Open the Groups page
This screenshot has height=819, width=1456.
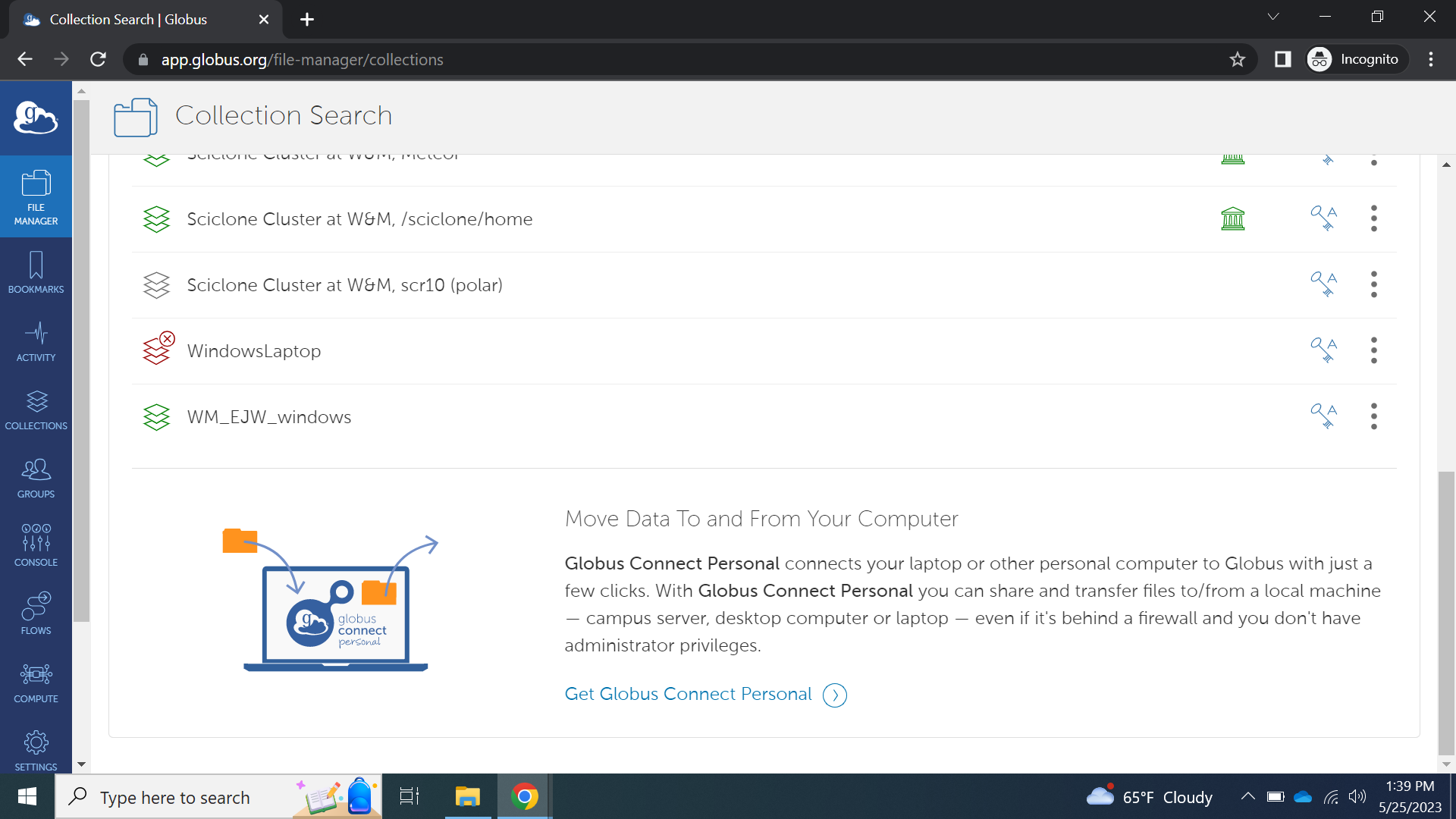pos(36,477)
